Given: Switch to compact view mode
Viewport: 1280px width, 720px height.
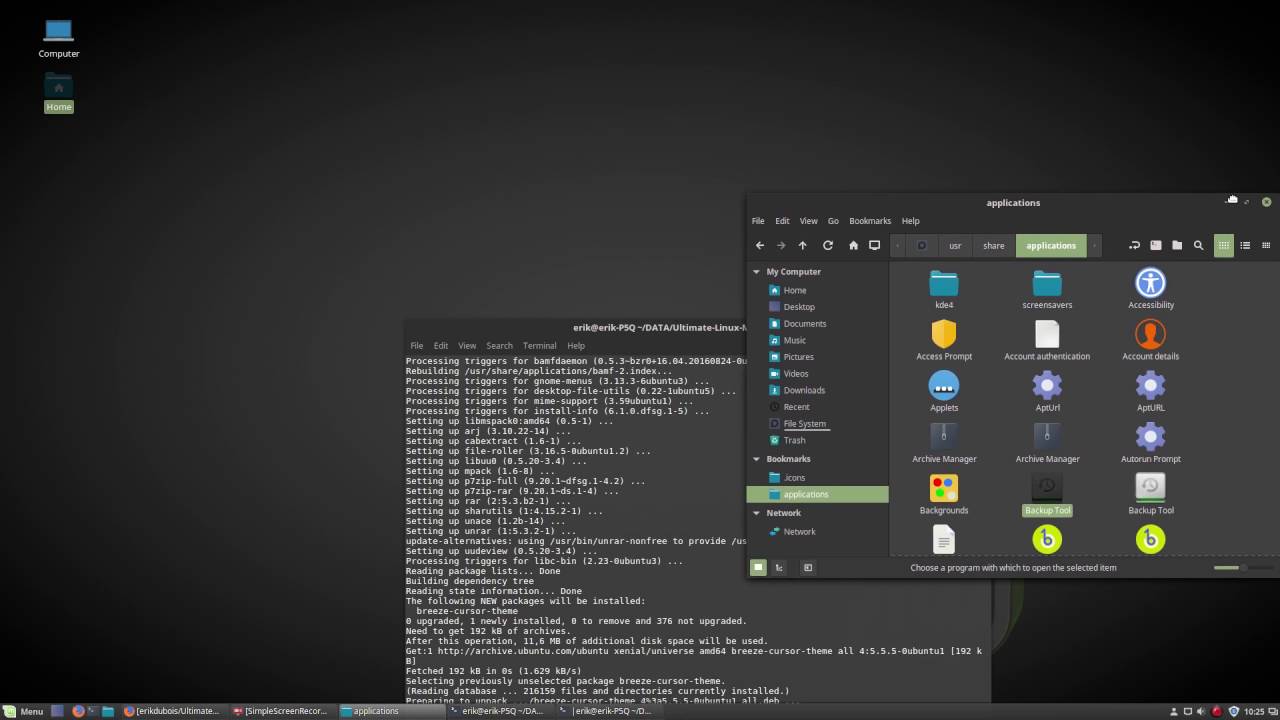Looking at the screenshot, I should click(x=1266, y=245).
